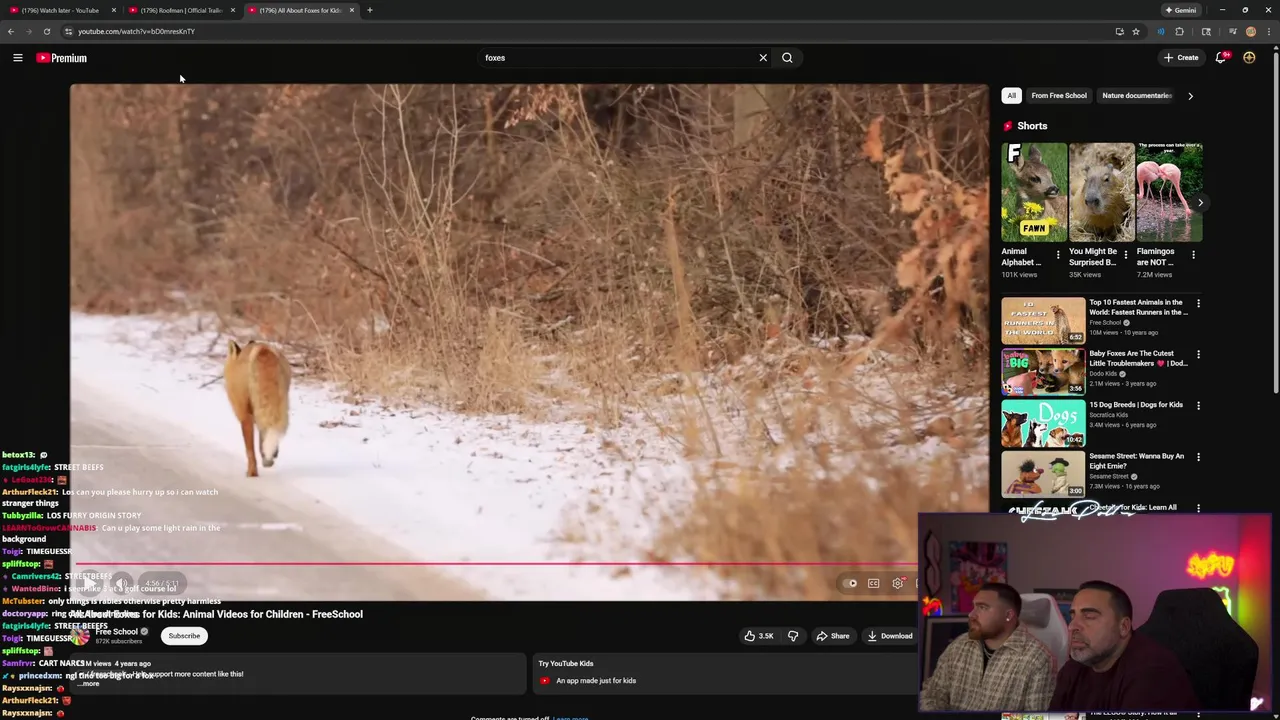Open options for 15 Dog Breeds video
1280x720 pixels.
[x=1198, y=406]
